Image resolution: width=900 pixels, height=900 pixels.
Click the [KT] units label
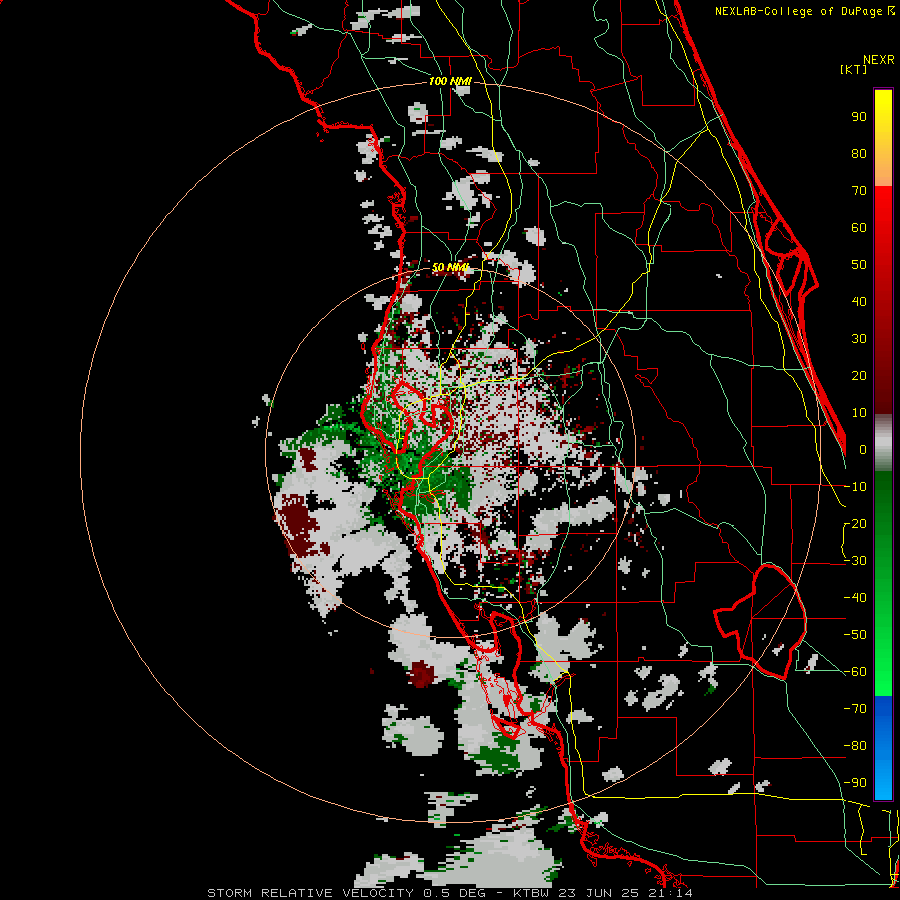point(854,69)
